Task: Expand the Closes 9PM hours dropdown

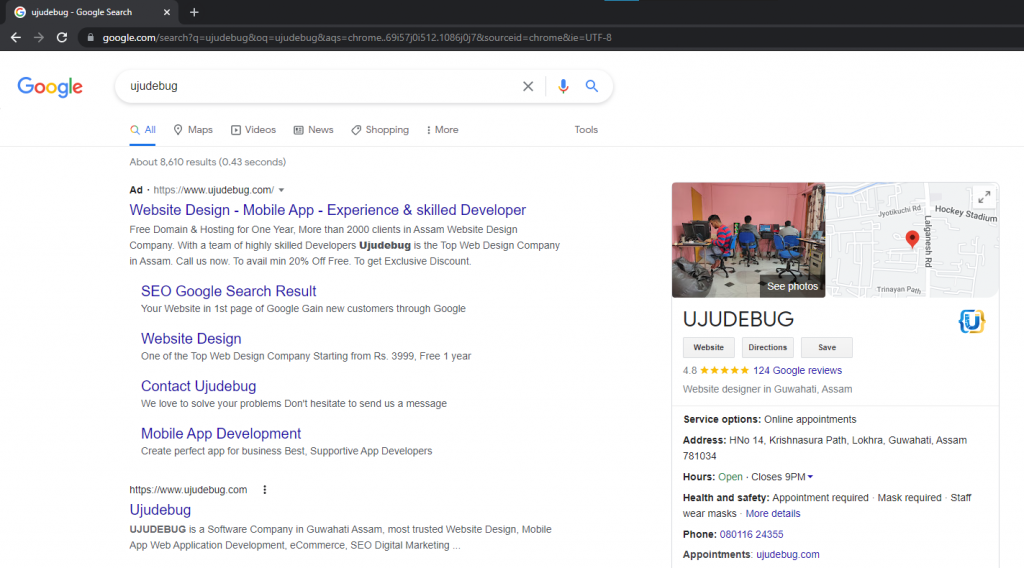Action: point(810,477)
